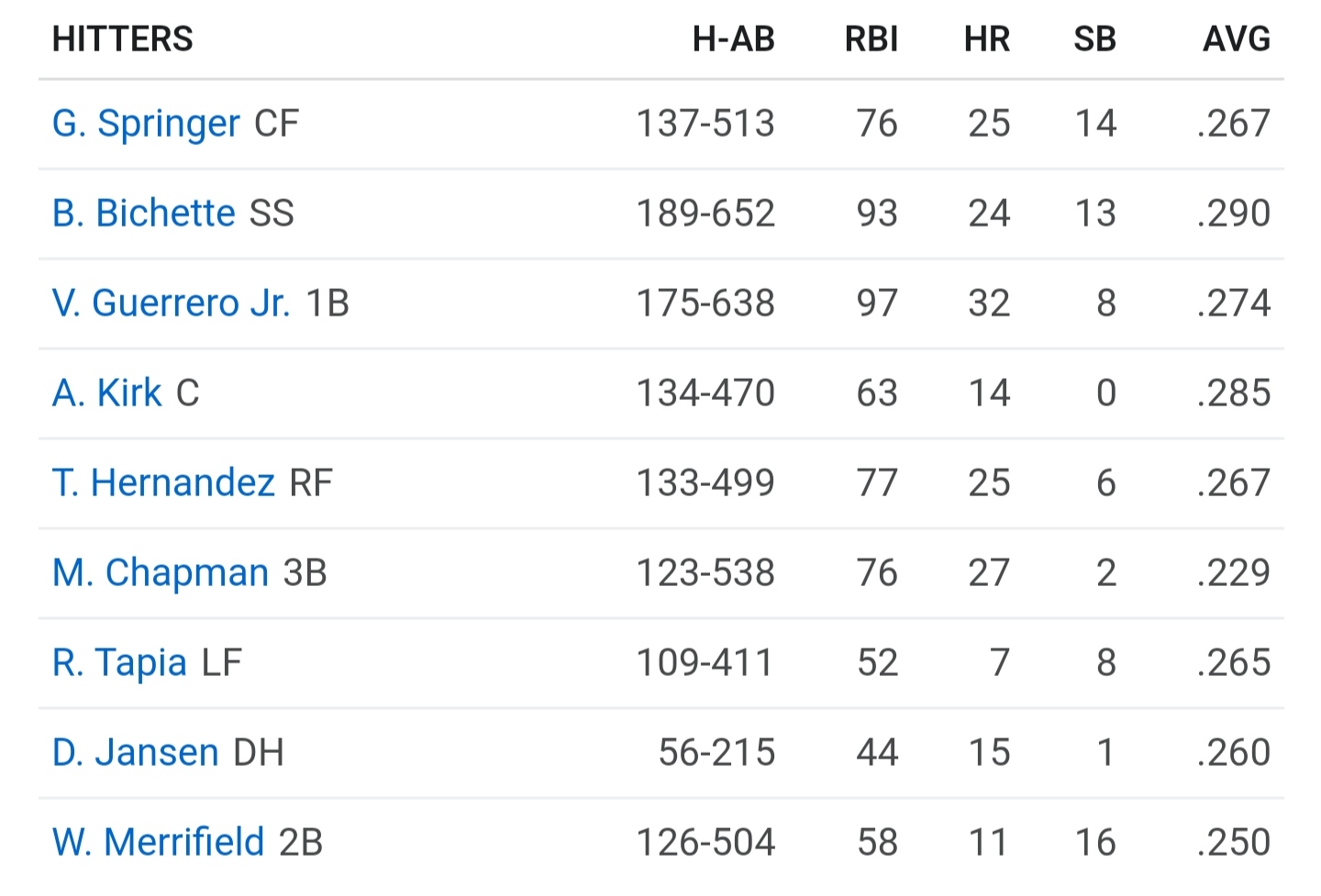Open R. Tapia player link

[119, 663]
